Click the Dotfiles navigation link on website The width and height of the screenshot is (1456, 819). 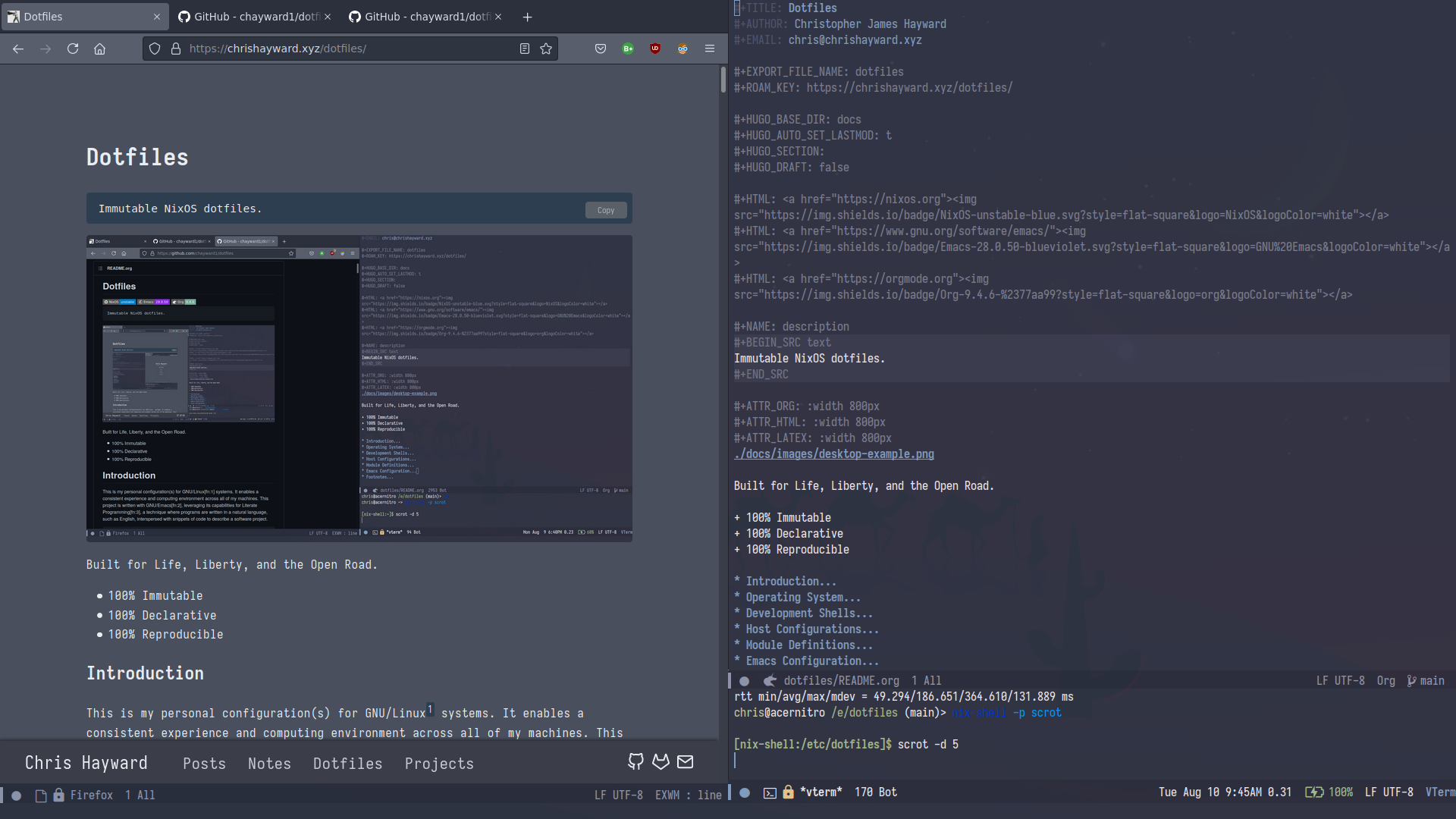click(347, 763)
